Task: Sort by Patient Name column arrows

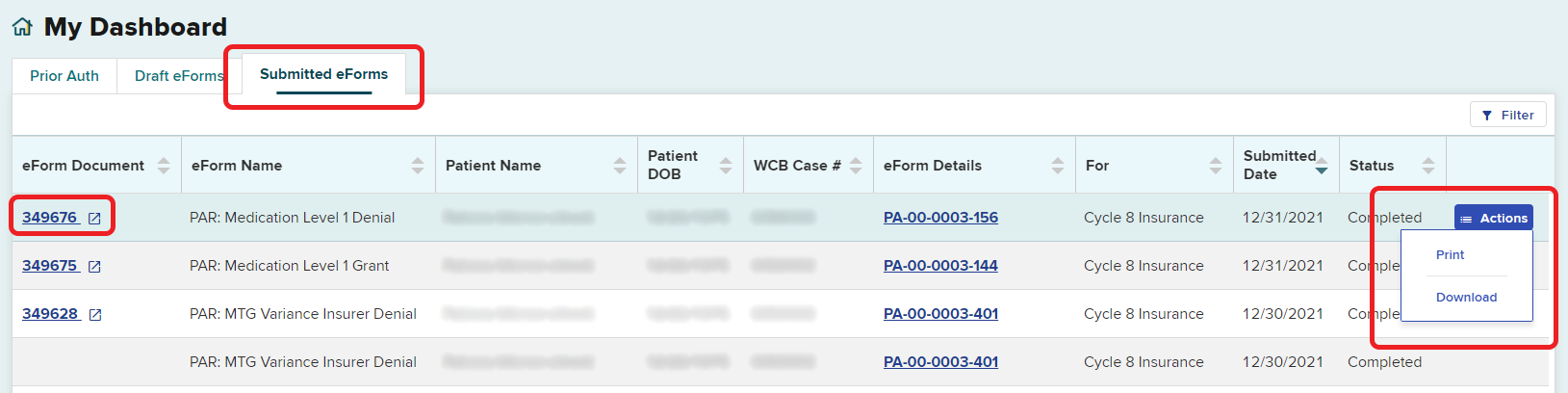Action: 620,166
